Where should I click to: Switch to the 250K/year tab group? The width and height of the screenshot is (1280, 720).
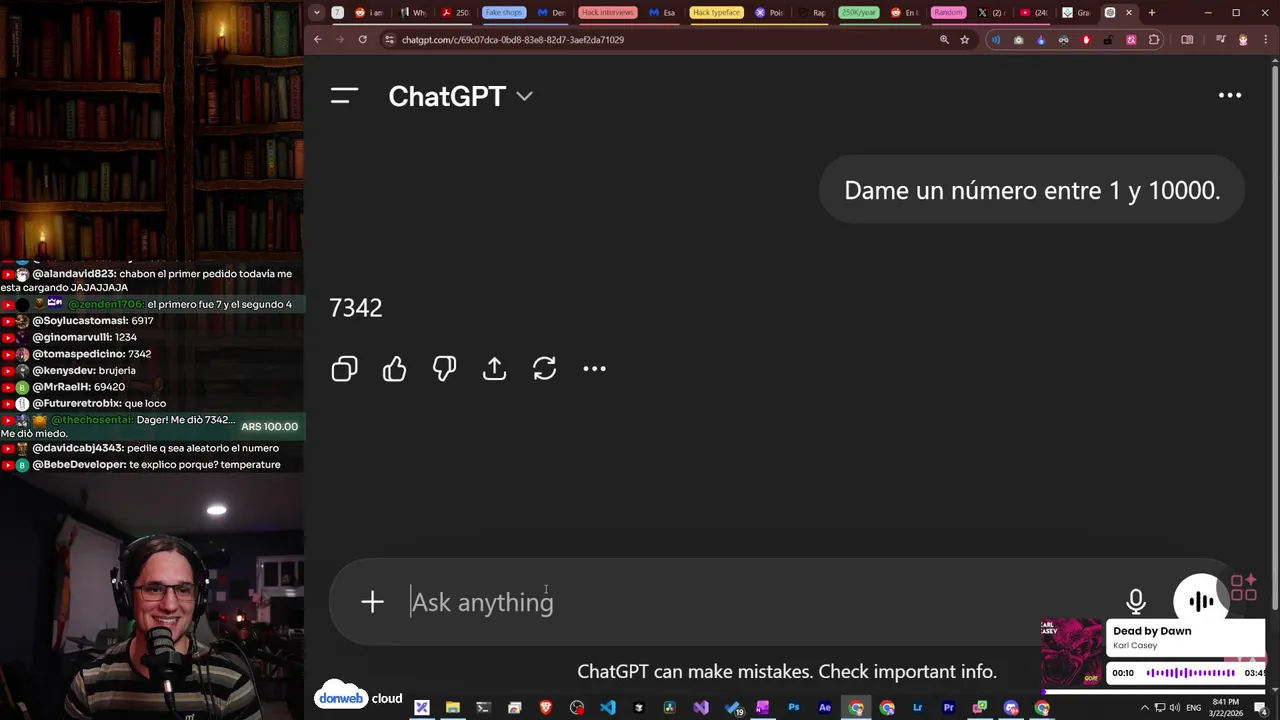(859, 13)
